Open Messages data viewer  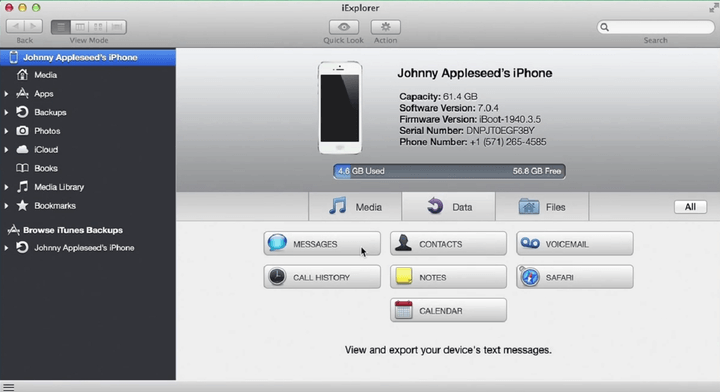tap(322, 244)
